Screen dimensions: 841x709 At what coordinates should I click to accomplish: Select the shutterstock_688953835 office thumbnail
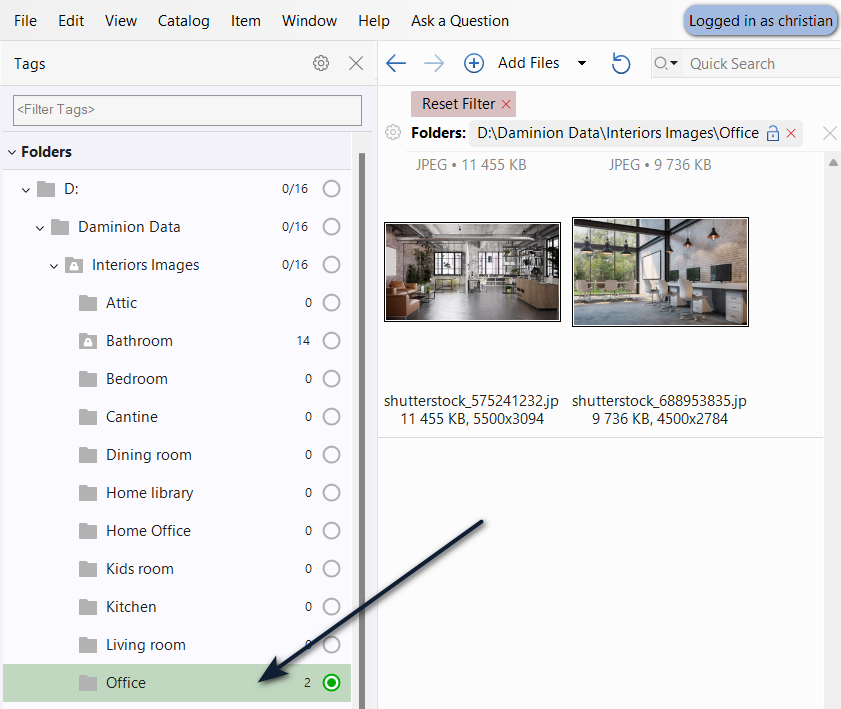coord(660,272)
